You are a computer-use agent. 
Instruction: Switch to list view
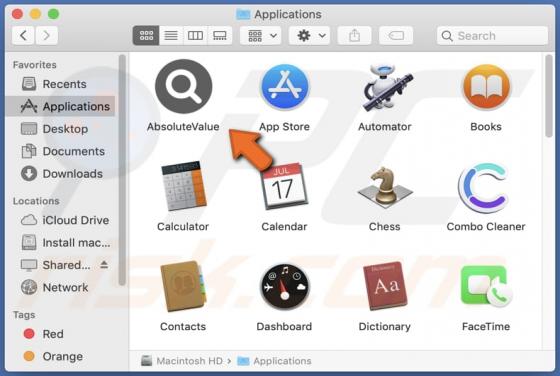click(x=171, y=35)
